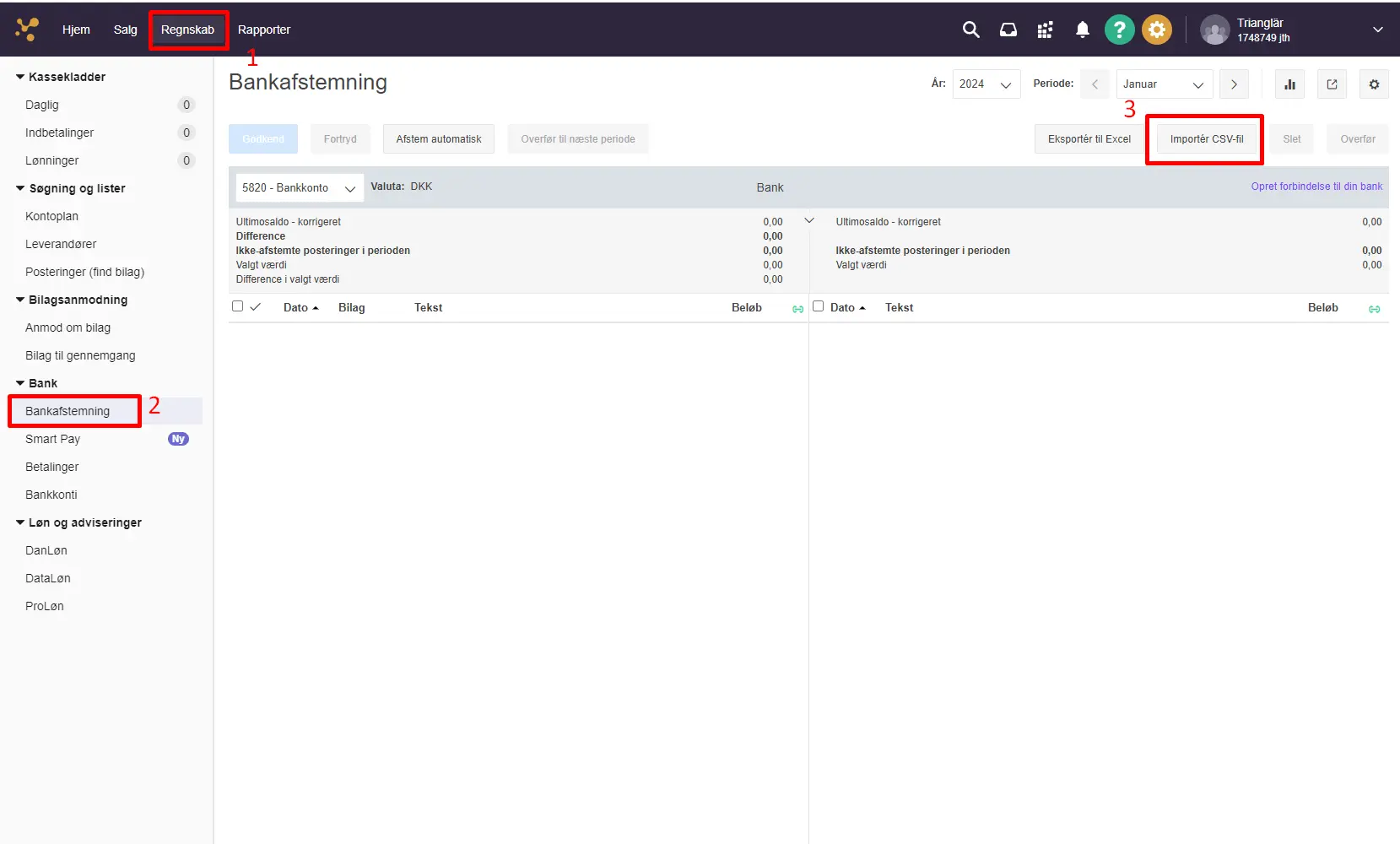
Task: Open the apps grid icon
Action: (x=1045, y=30)
